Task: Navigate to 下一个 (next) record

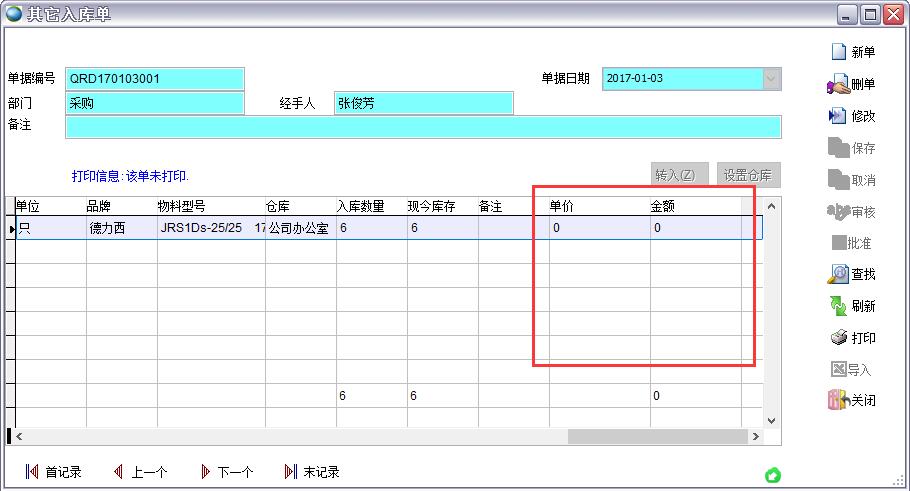Action: coord(206,472)
